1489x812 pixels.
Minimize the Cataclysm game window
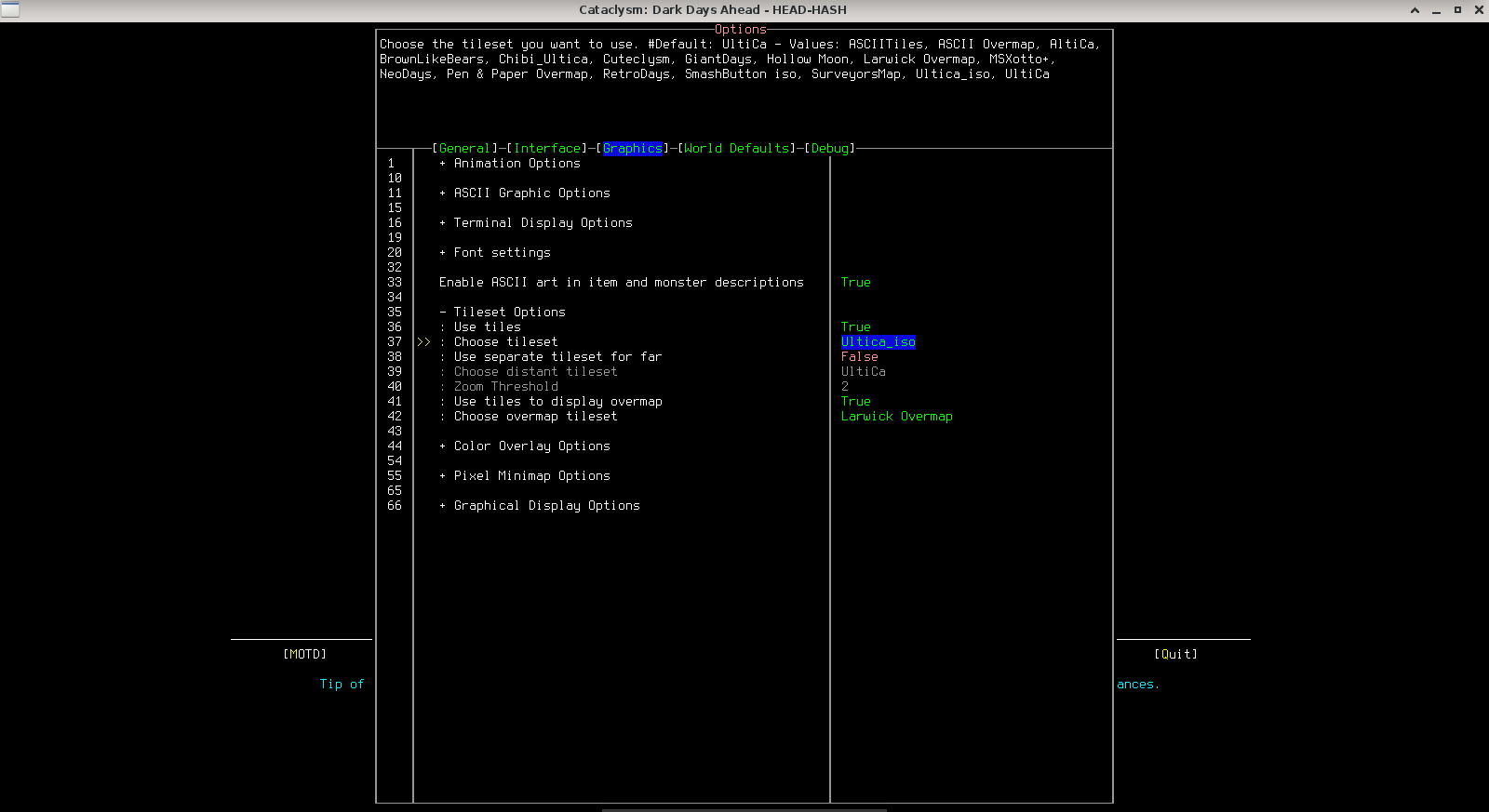click(1436, 10)
